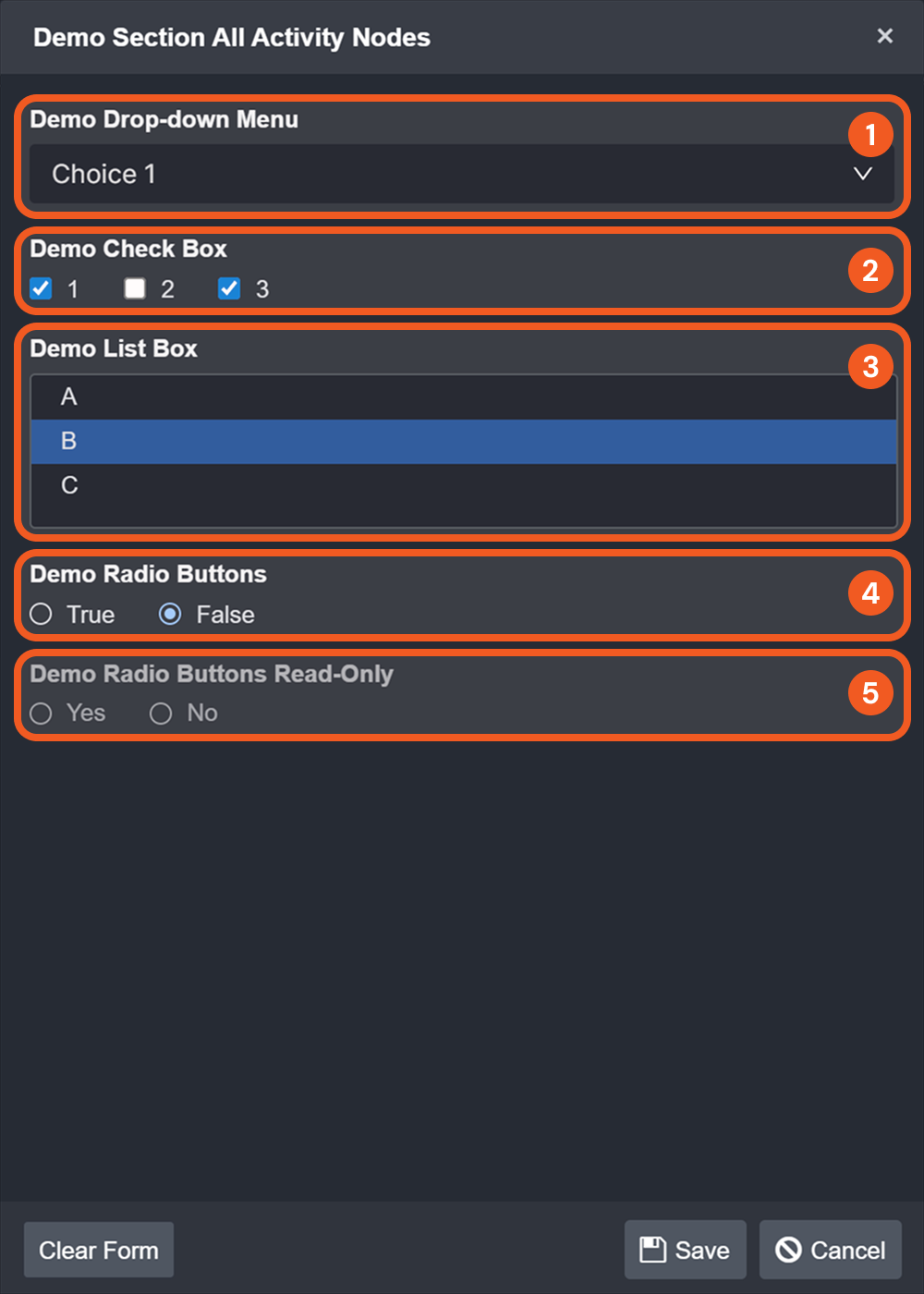Screen dimensions: 924x1294
Task: Save the form with the Save button
Action: (685, 1250)
